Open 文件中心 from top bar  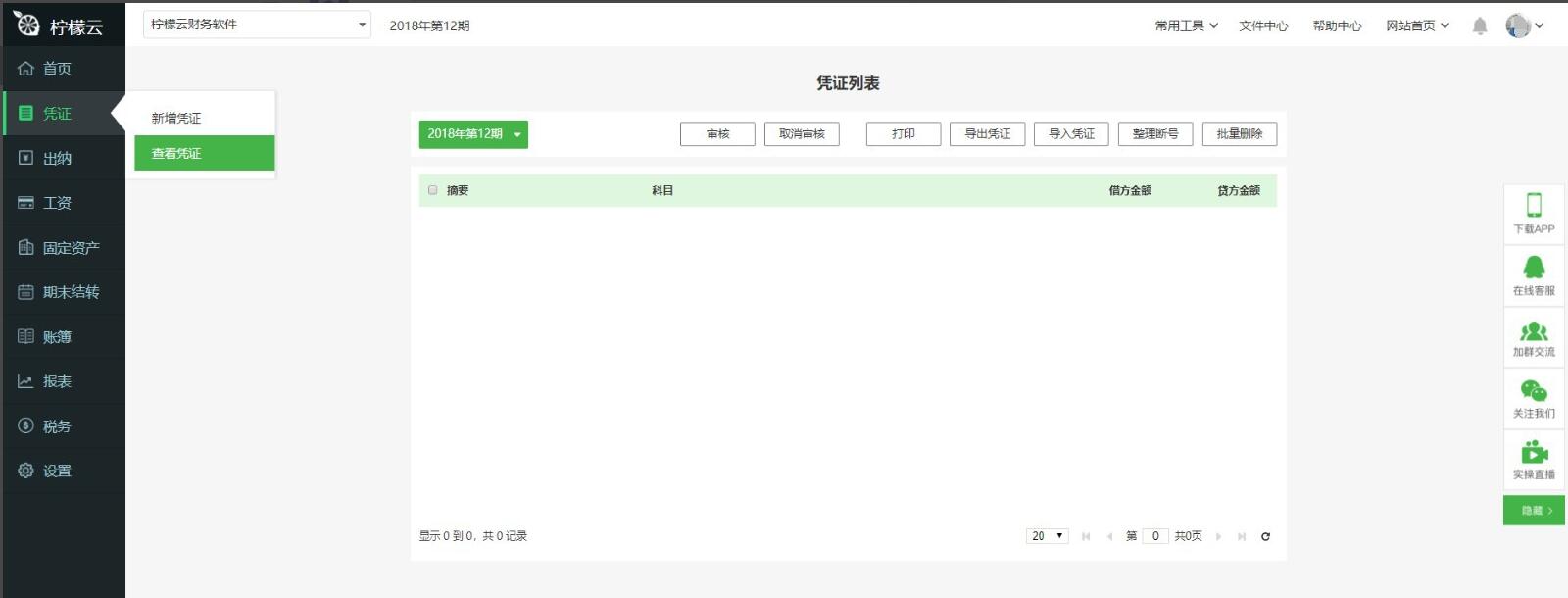(1263, 26)
